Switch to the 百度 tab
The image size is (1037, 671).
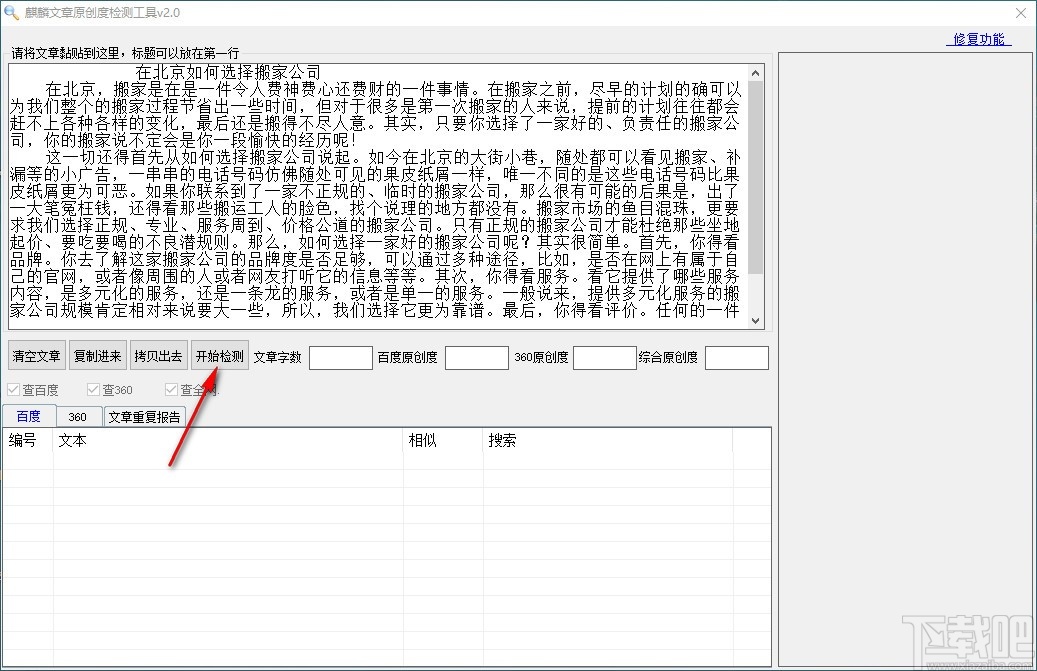[x=28, y=416]
